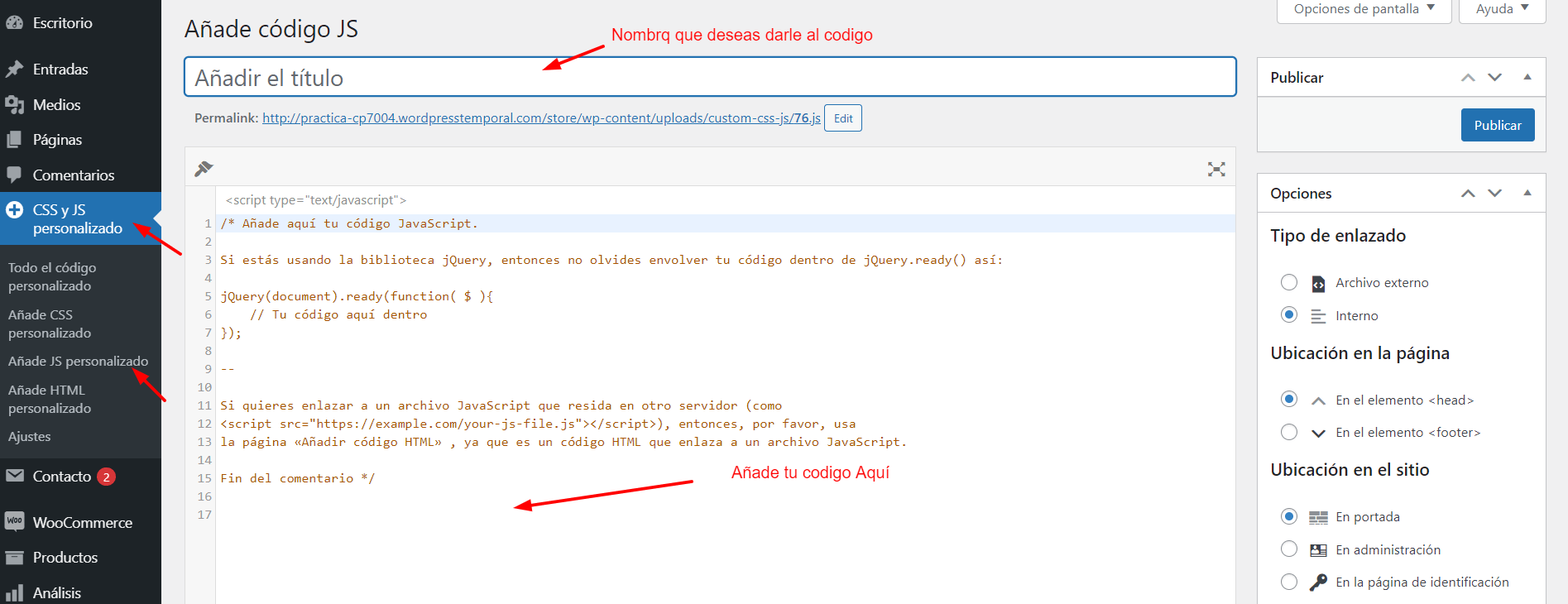Click the Entradas pin icon

click(x=14, y=70)
